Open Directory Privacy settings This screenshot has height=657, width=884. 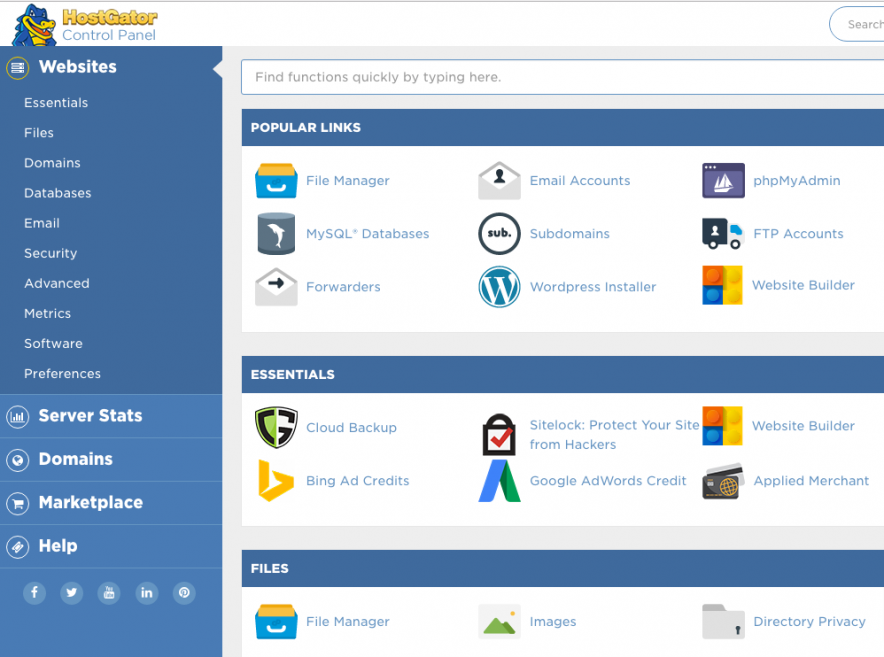722,621
